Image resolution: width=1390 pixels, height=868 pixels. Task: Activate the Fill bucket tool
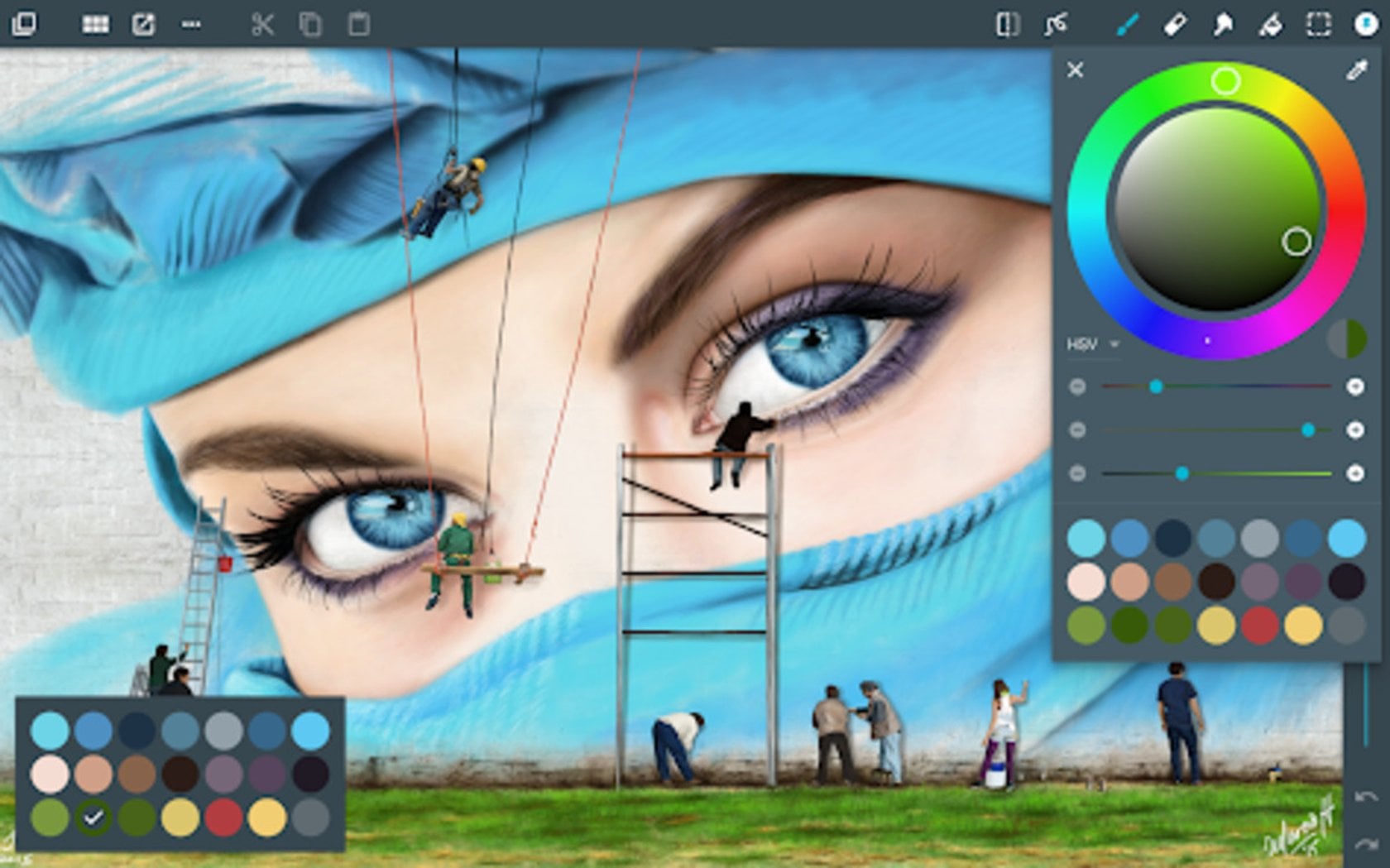pos(1269,26)
